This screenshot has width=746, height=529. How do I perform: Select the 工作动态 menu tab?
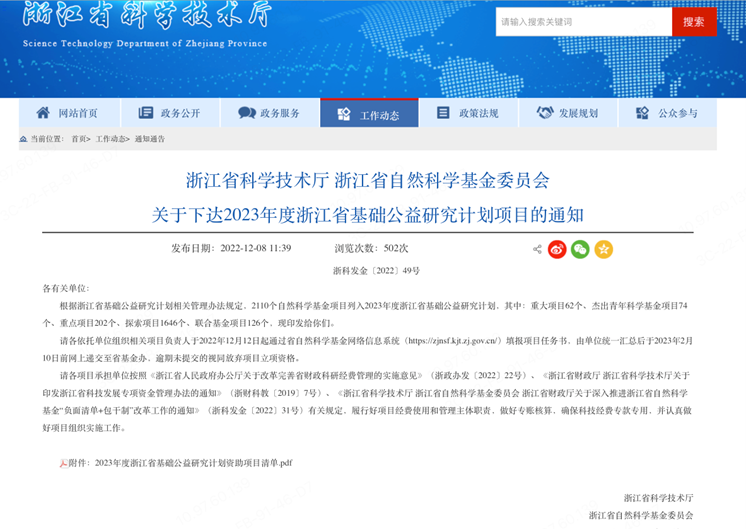[369, 113]
